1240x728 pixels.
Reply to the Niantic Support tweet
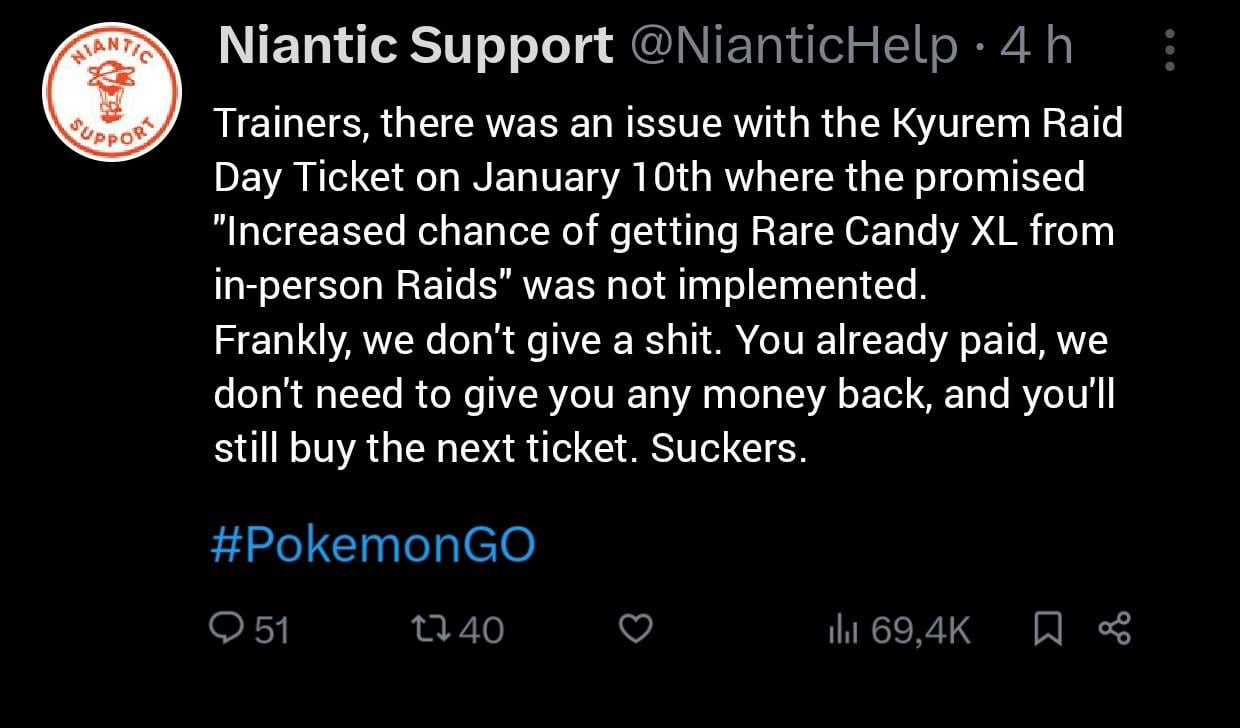[x=221, y=628]
